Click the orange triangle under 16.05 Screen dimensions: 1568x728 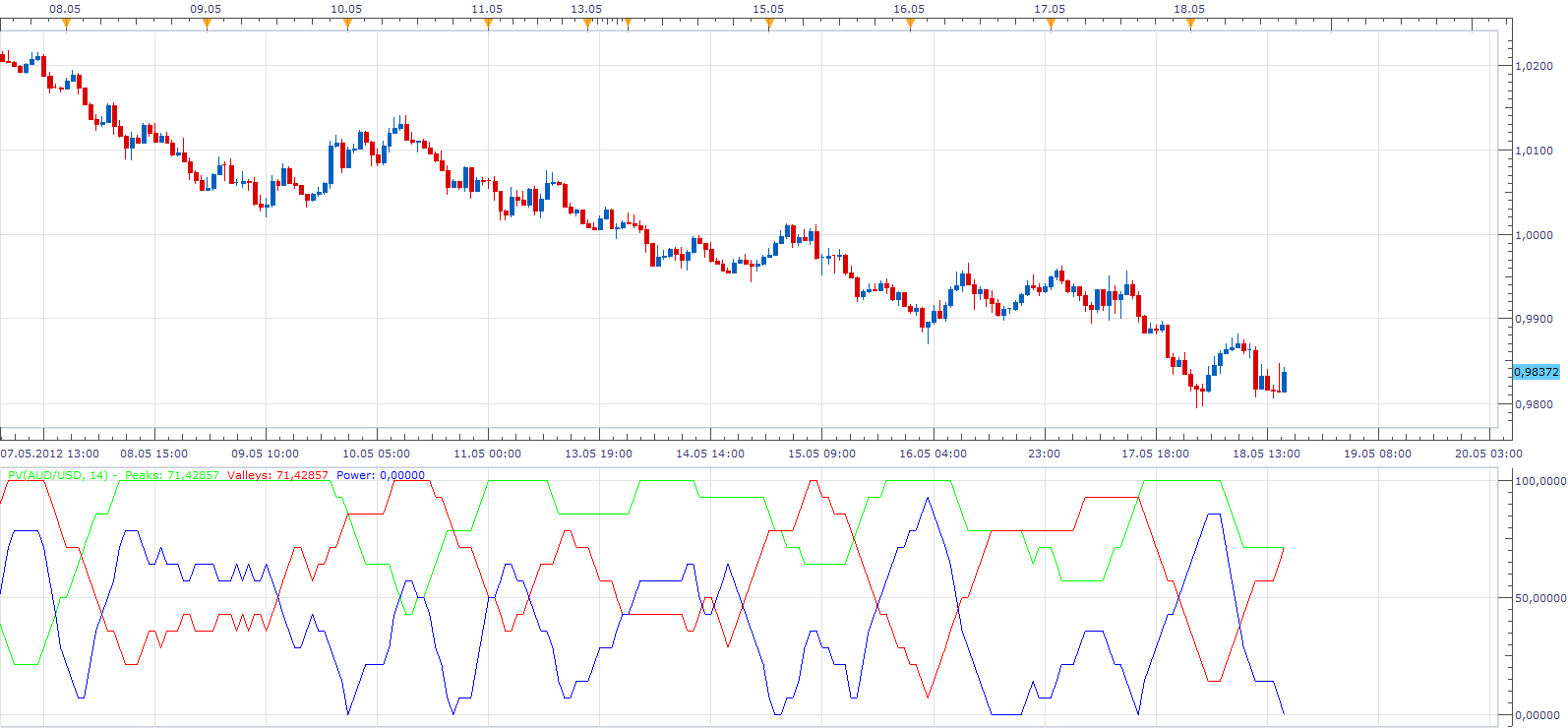910,24
